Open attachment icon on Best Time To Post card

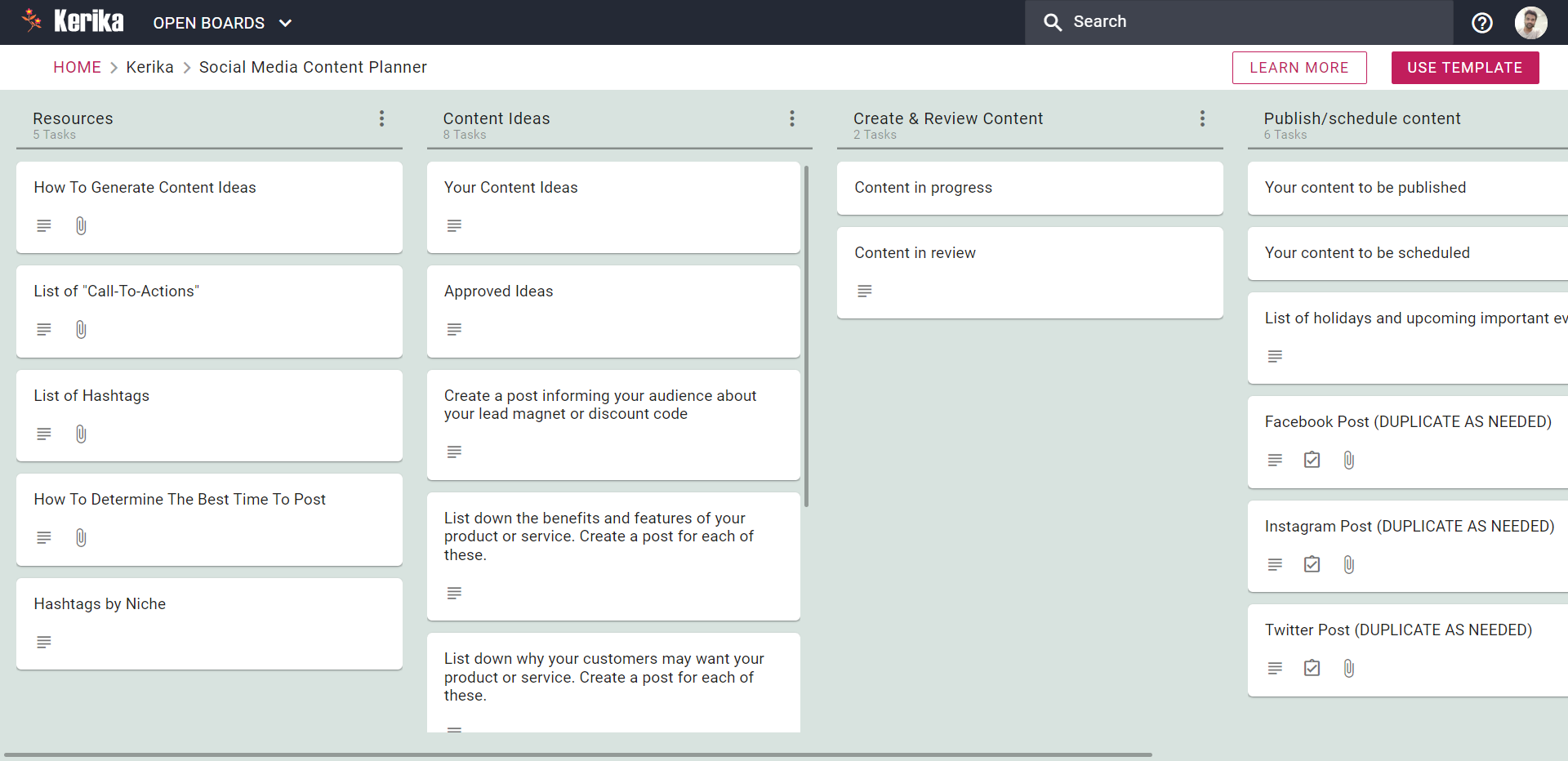tap(81, 537)
